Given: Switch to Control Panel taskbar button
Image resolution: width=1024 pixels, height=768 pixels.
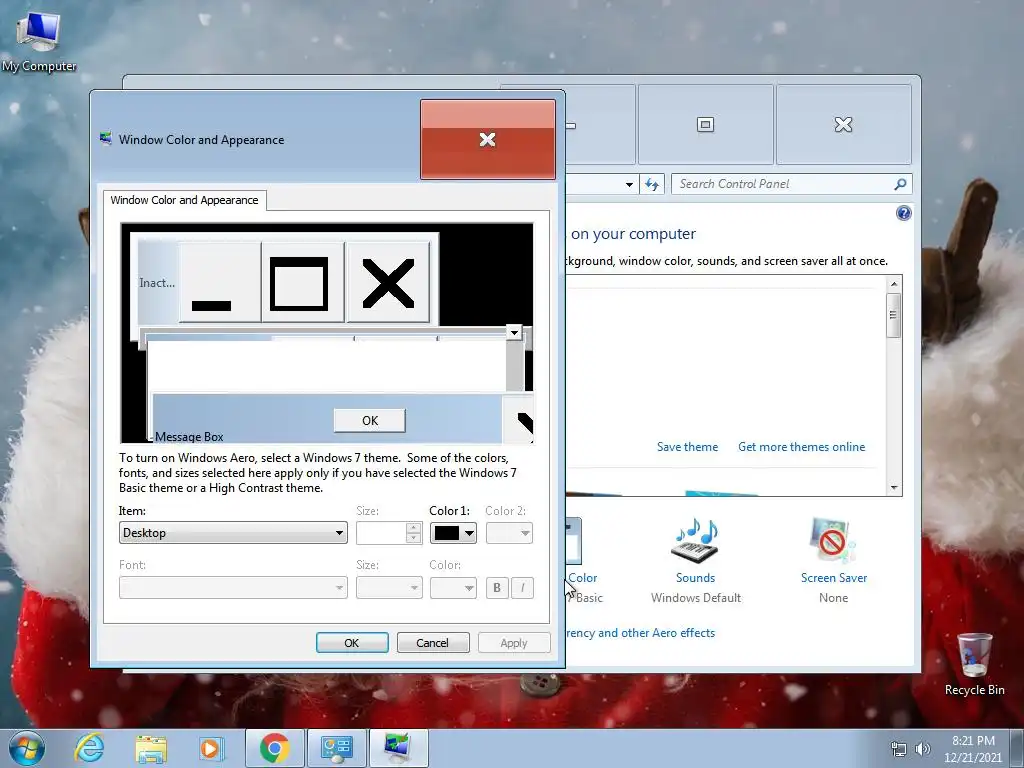Looking at the screenshot, I should (336, 748).
